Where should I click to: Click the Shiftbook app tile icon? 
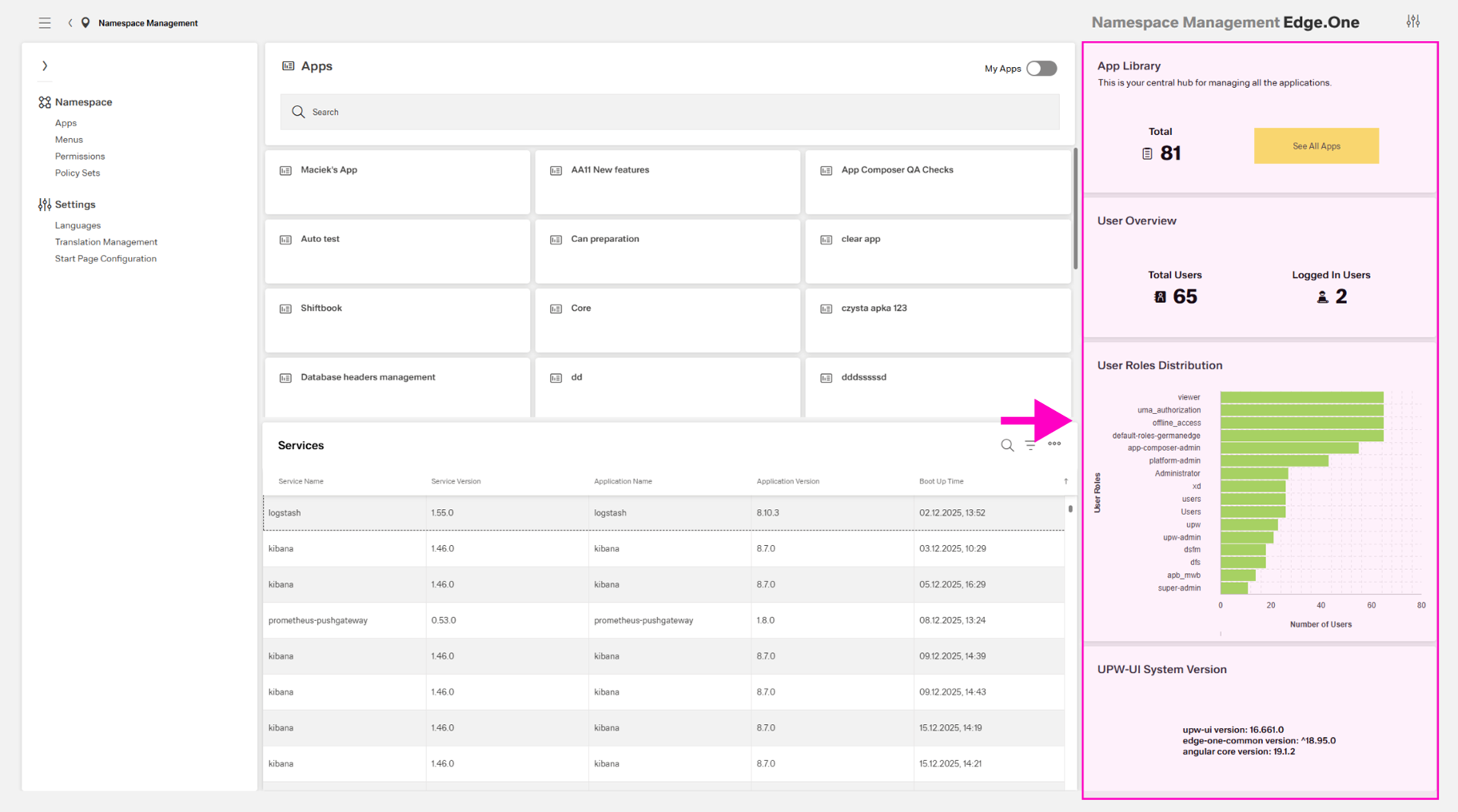point(285,308)
